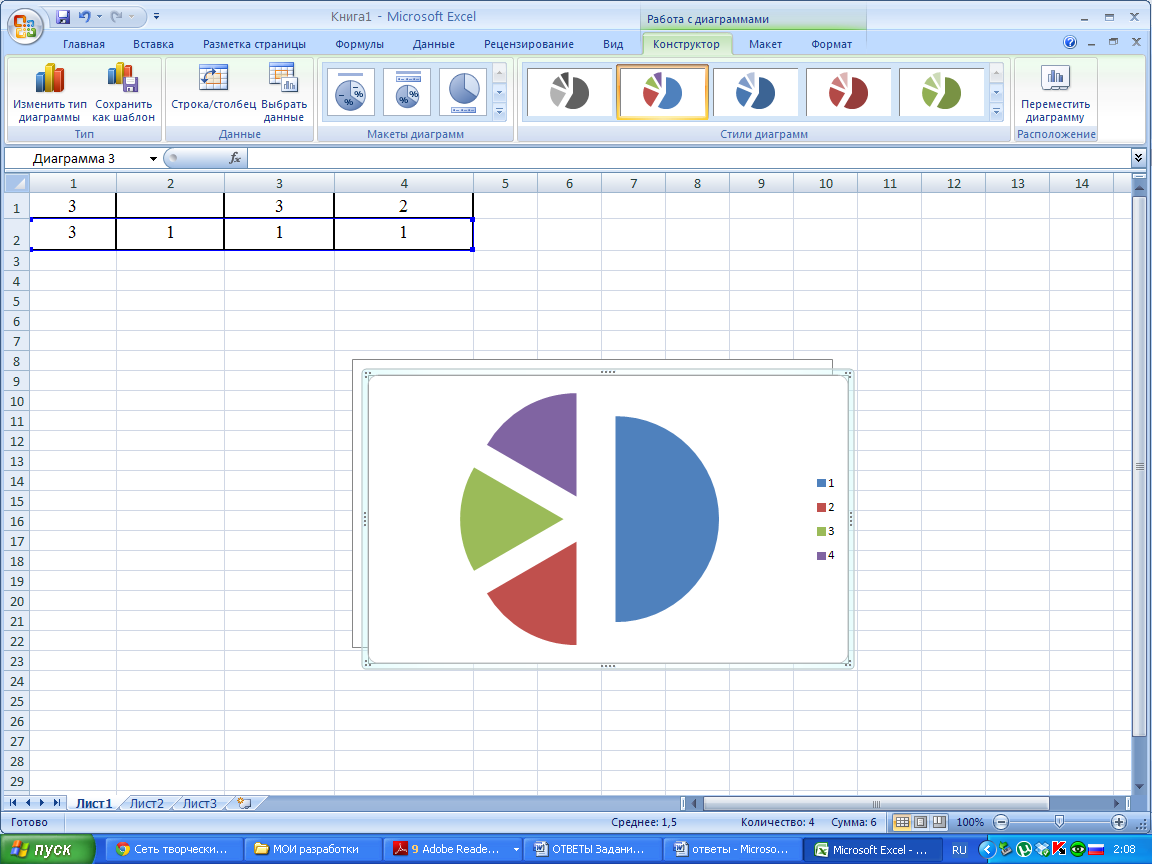This screenshot has height=864, width=1152.
Task: Zoom out with the minus button
Action: click(1001, 822)
